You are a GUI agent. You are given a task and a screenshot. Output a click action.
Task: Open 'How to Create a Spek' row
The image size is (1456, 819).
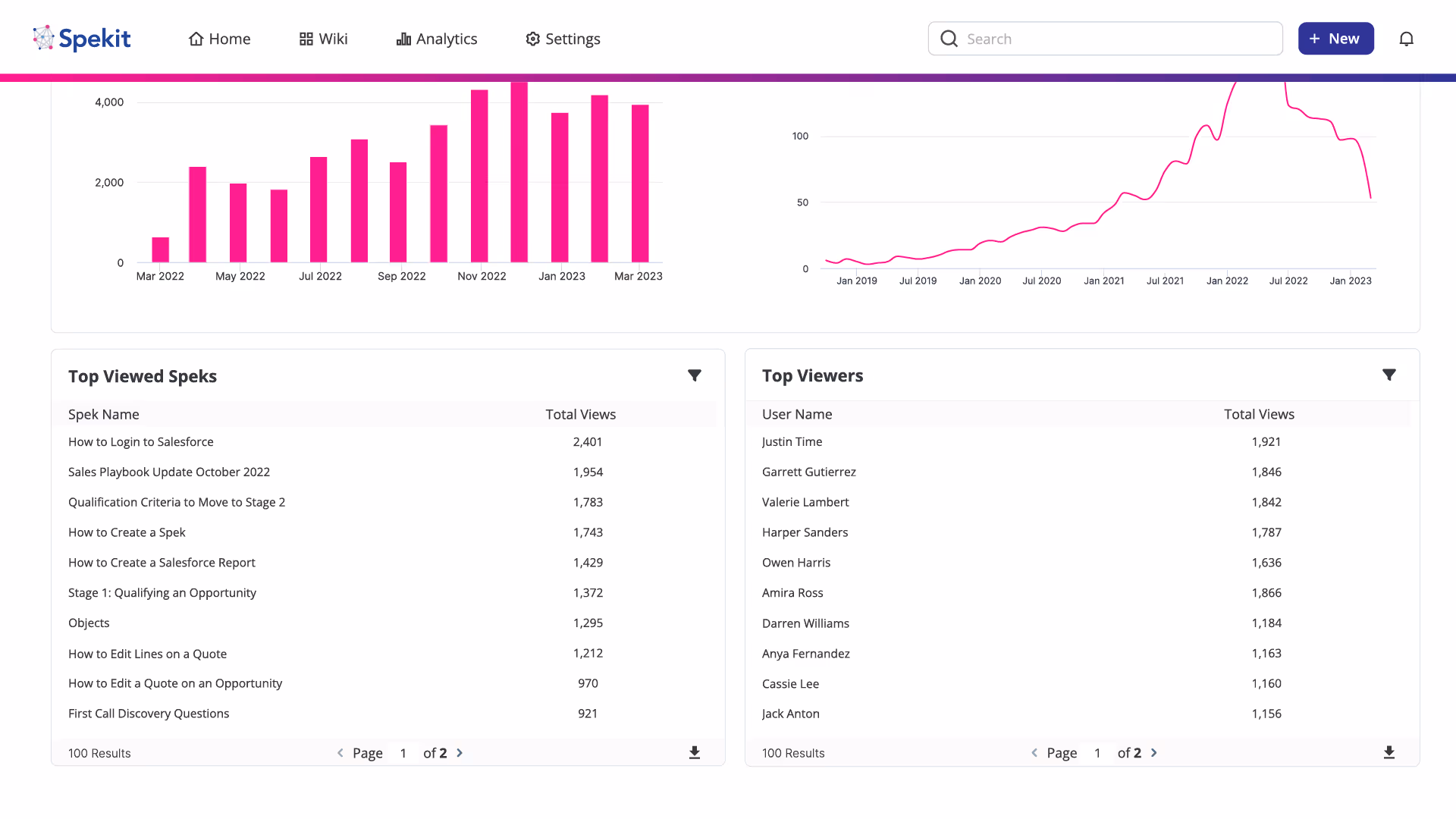click(x=127, y=532)
